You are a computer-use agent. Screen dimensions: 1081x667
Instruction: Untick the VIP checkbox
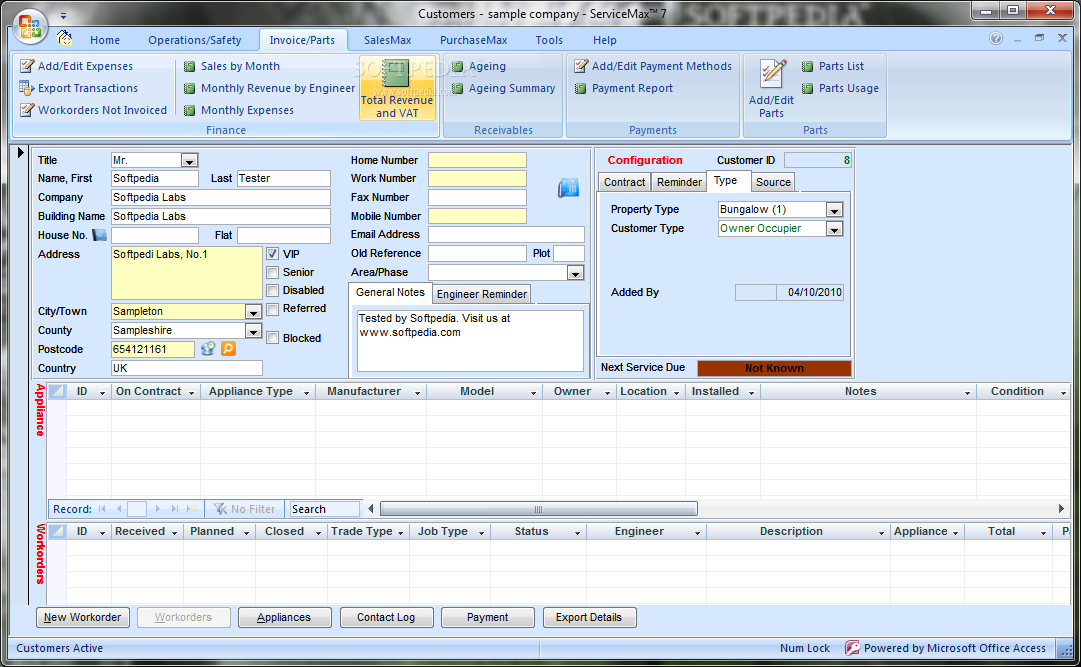pos(273,254)
